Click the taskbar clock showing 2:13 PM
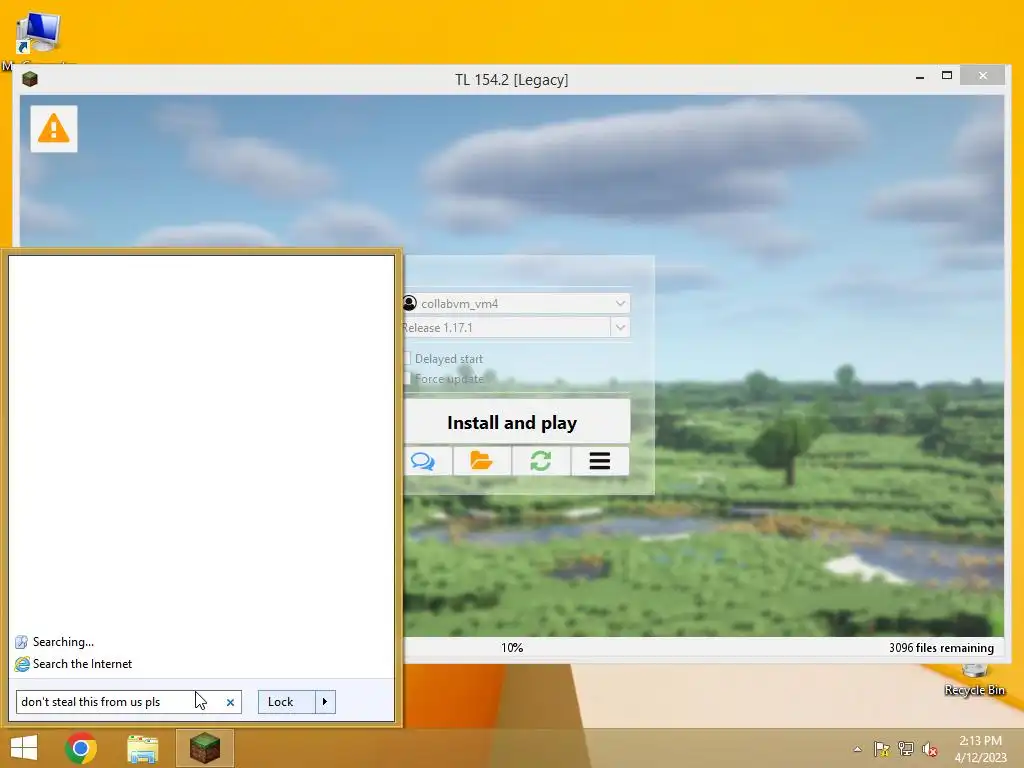Image resolution: width=1024 pixels, height=768 pixels. (980, 748)
